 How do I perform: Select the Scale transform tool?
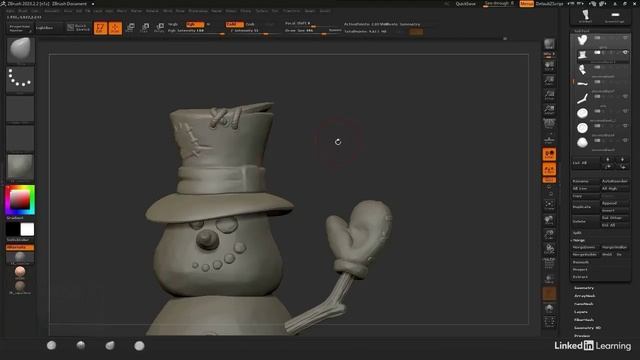(145, 28)
